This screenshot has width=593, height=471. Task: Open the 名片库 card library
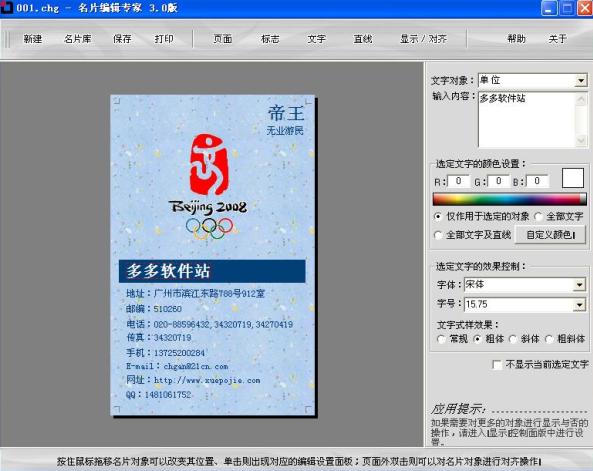pos(78,39)
